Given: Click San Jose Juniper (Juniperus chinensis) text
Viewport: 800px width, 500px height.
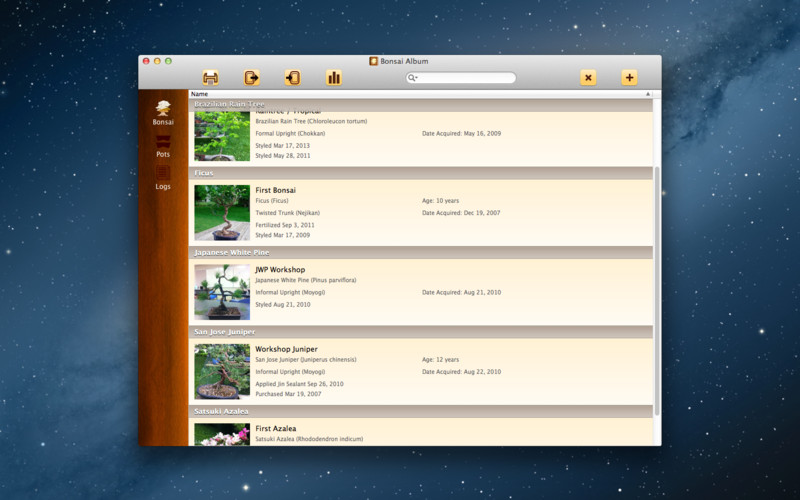Looking at the screenshot, I should (306, 360).
